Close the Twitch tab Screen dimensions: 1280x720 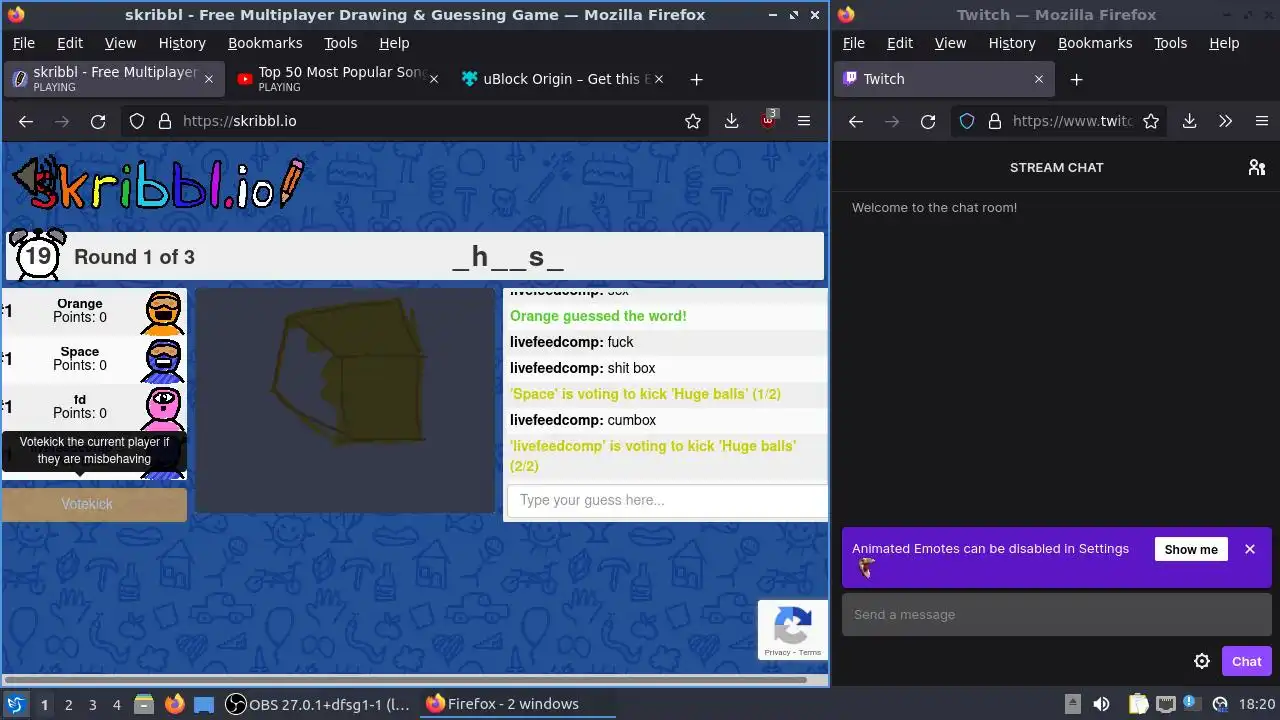[x=1039, y=79]
